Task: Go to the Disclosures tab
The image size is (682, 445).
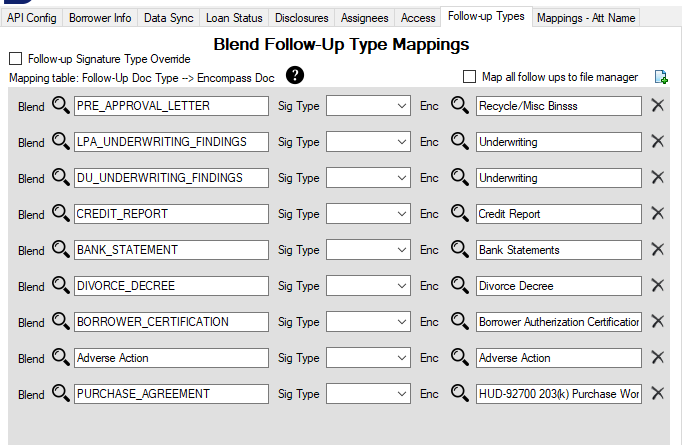Action: [x=301, y=18]
